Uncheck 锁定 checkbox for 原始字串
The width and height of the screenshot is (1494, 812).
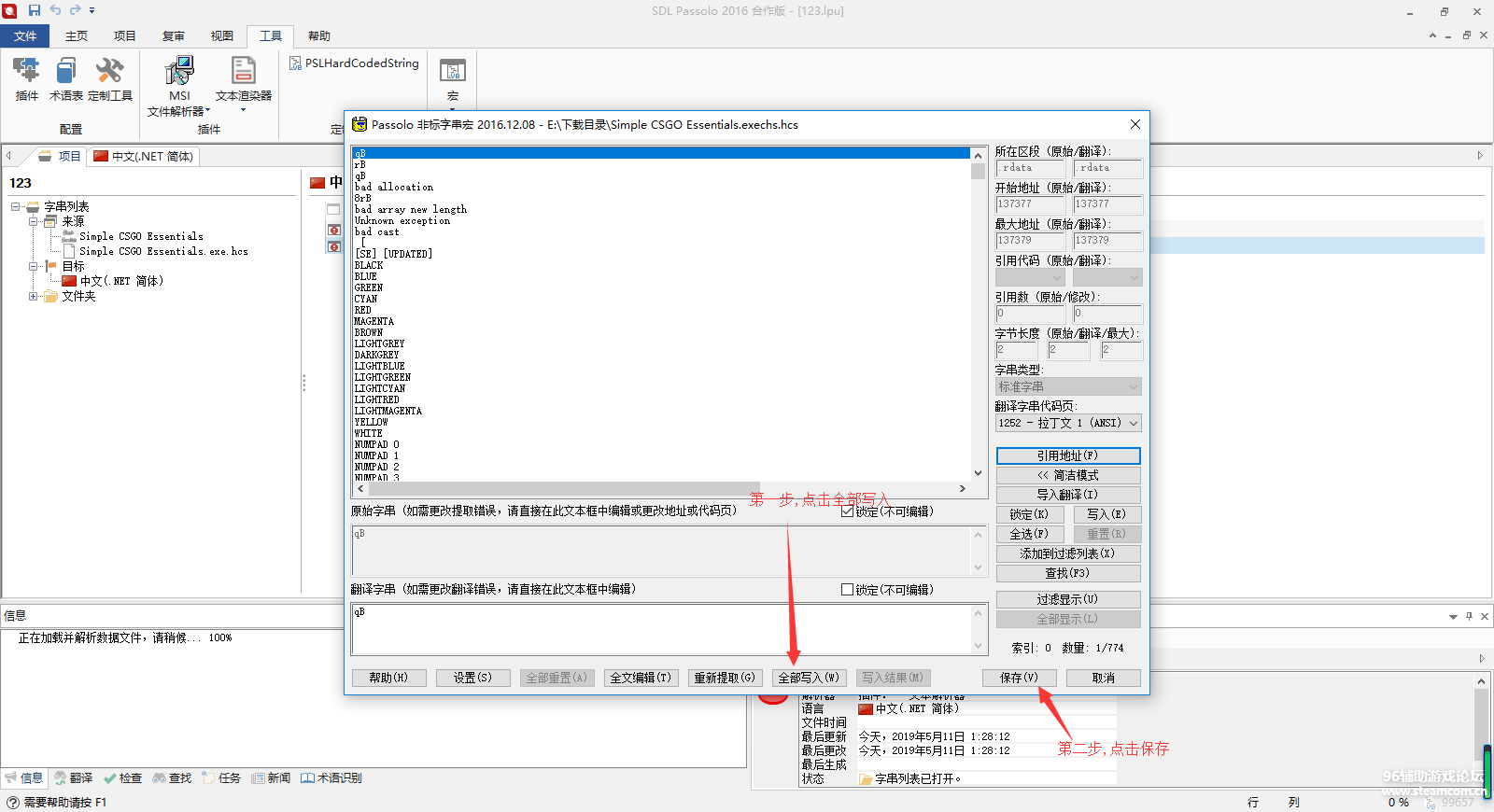coord(847,511)
